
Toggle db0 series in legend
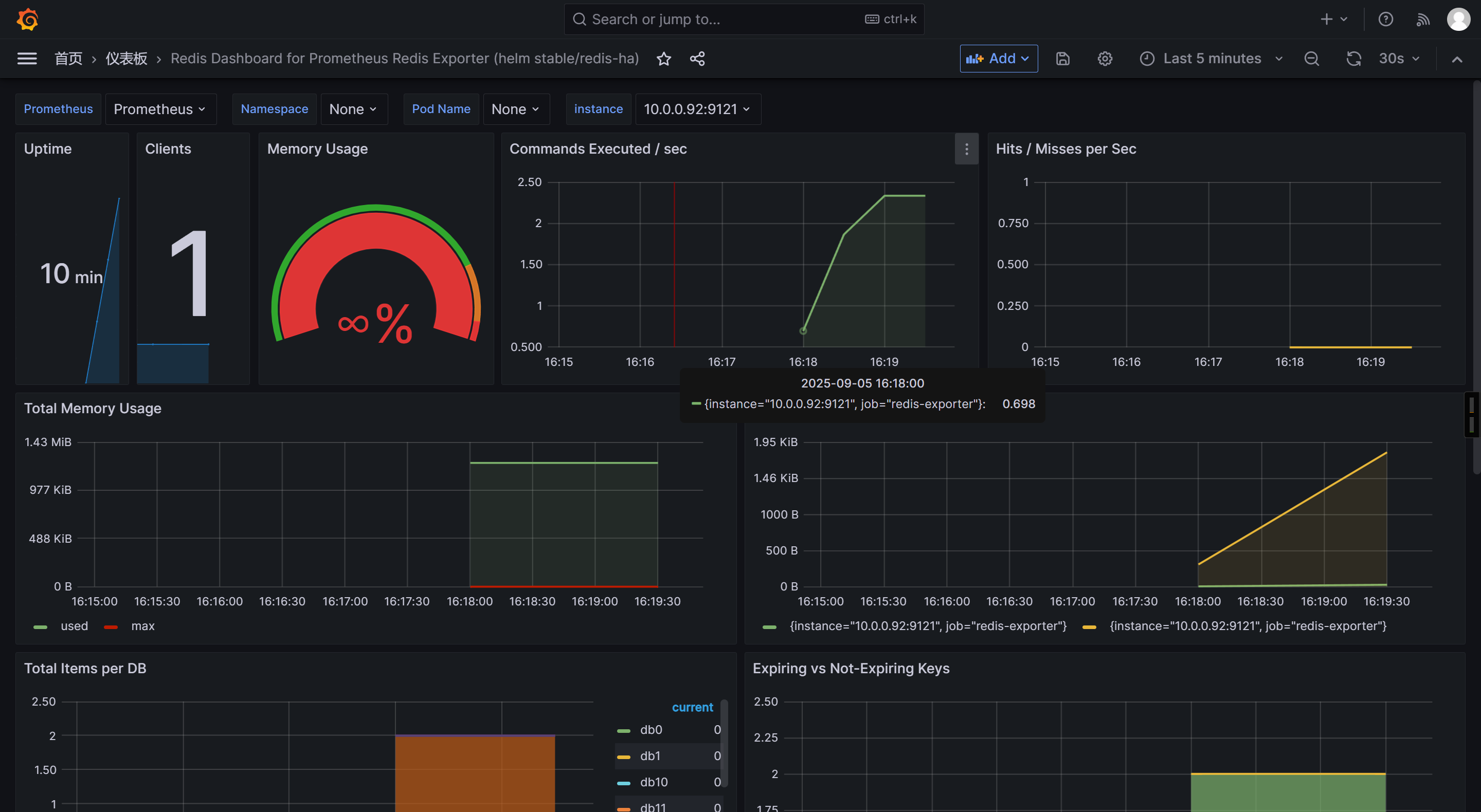[x=651, y=729]
